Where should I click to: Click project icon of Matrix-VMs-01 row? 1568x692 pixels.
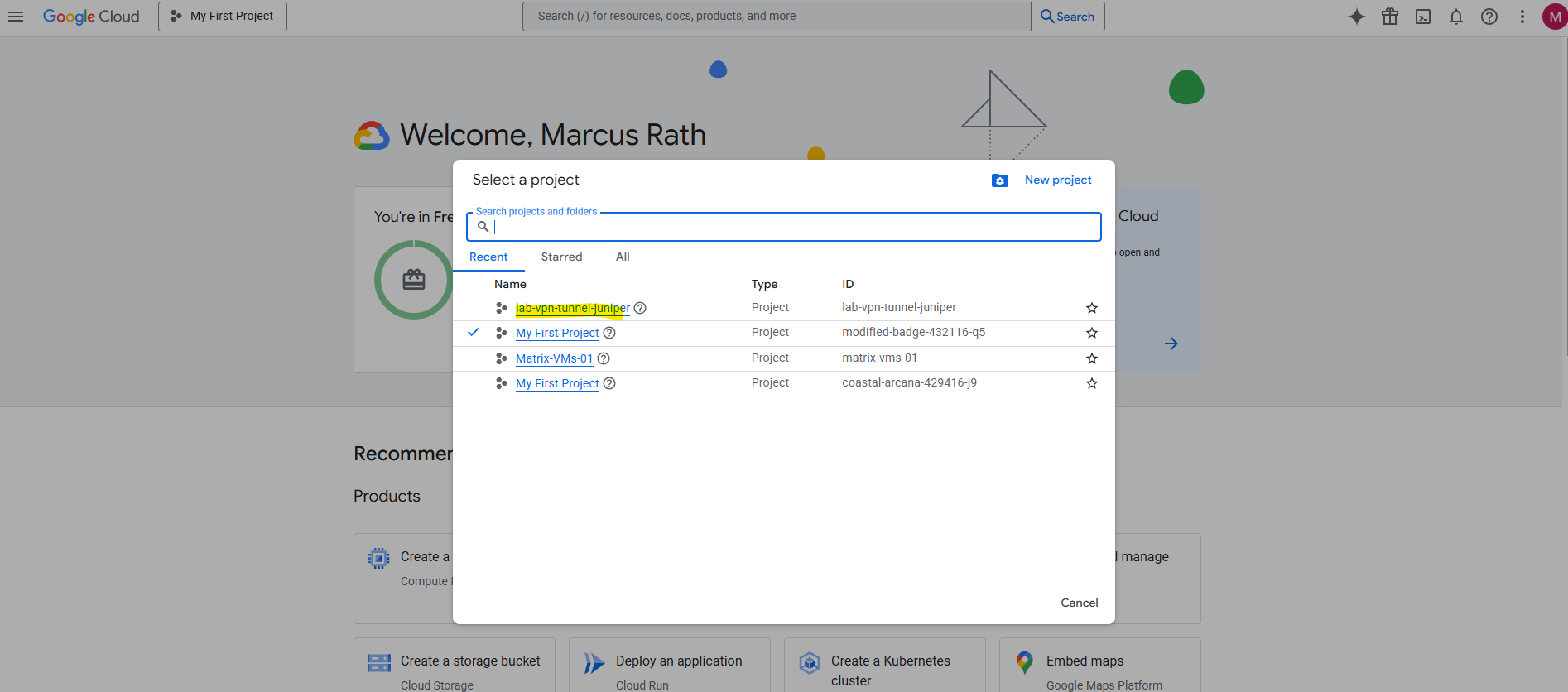(501, 358)
